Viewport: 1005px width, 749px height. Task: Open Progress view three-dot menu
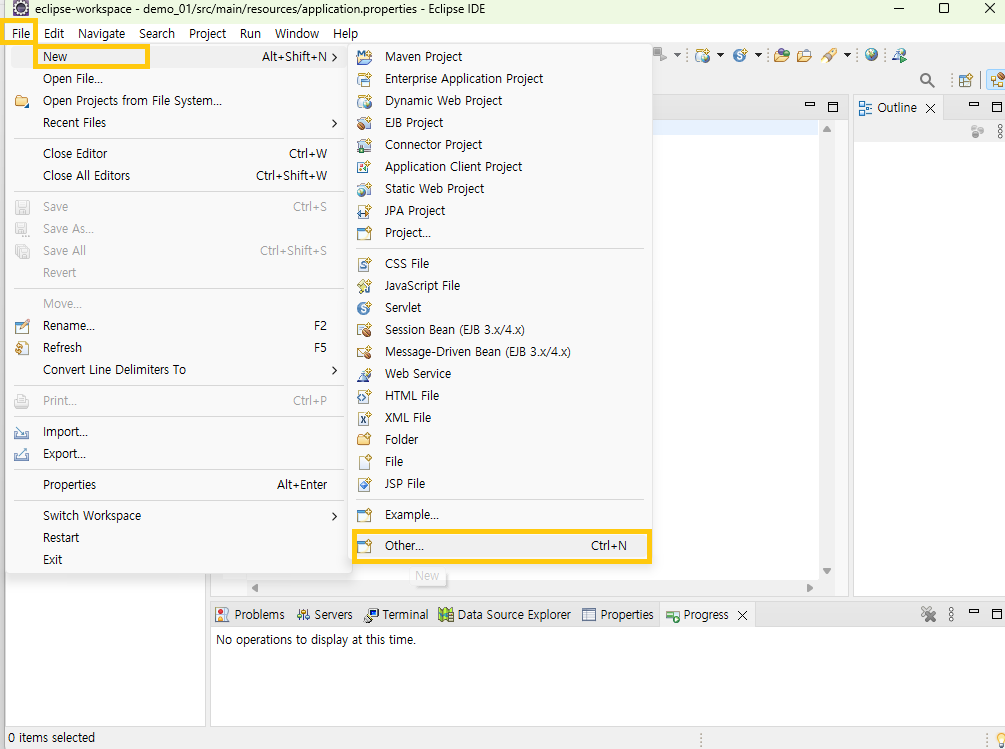tap(951, 614)
